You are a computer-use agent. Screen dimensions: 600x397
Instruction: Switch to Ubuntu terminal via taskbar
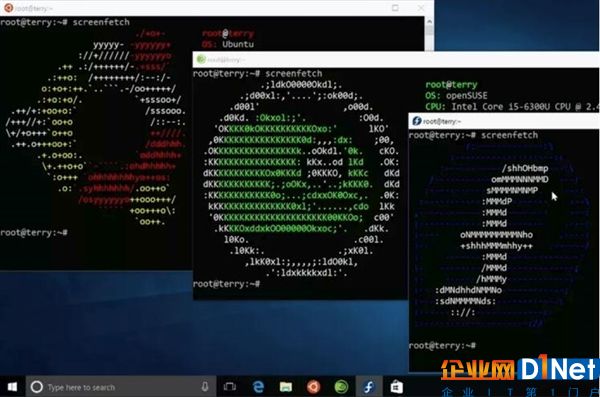point(313,387)
